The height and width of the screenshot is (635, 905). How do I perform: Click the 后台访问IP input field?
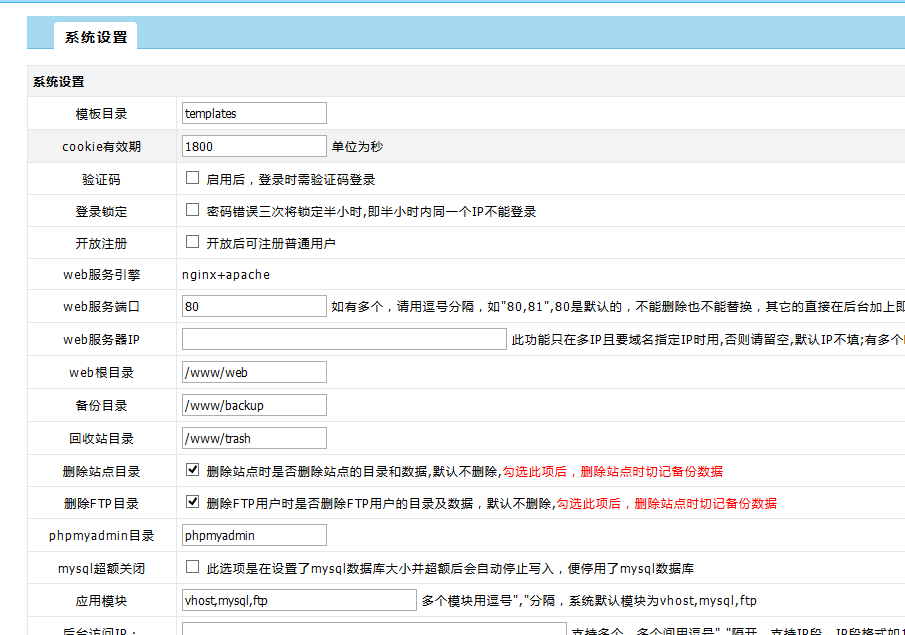[x=373, y=629]
